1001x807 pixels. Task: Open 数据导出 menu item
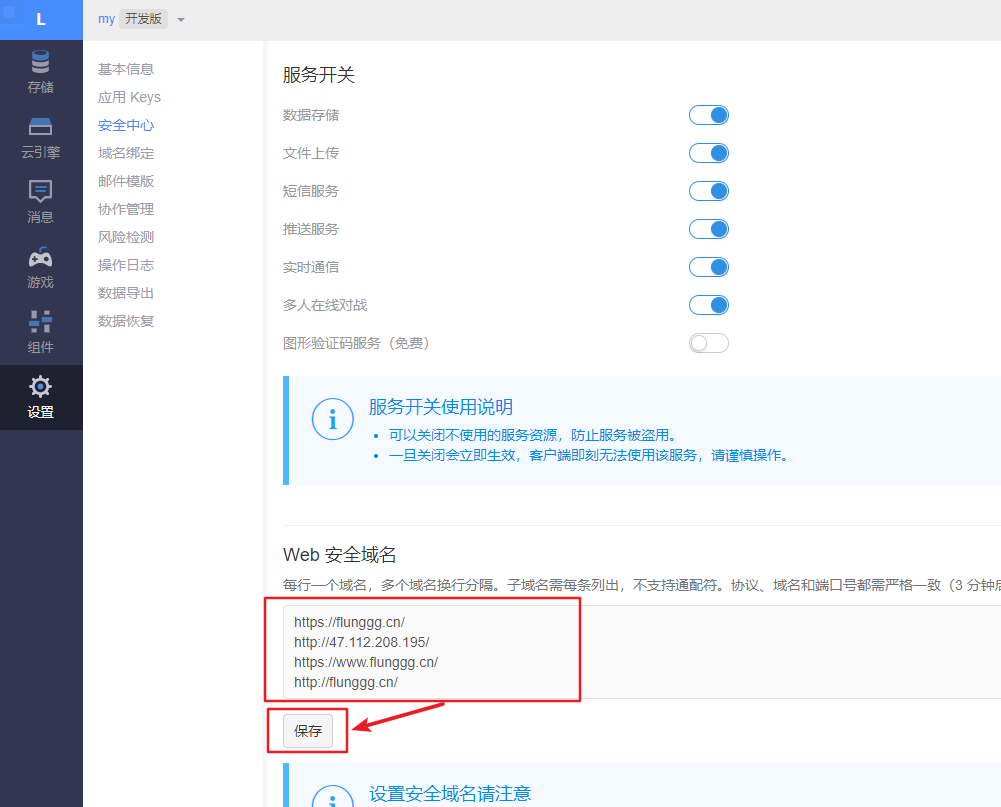(x=126, y=293)
